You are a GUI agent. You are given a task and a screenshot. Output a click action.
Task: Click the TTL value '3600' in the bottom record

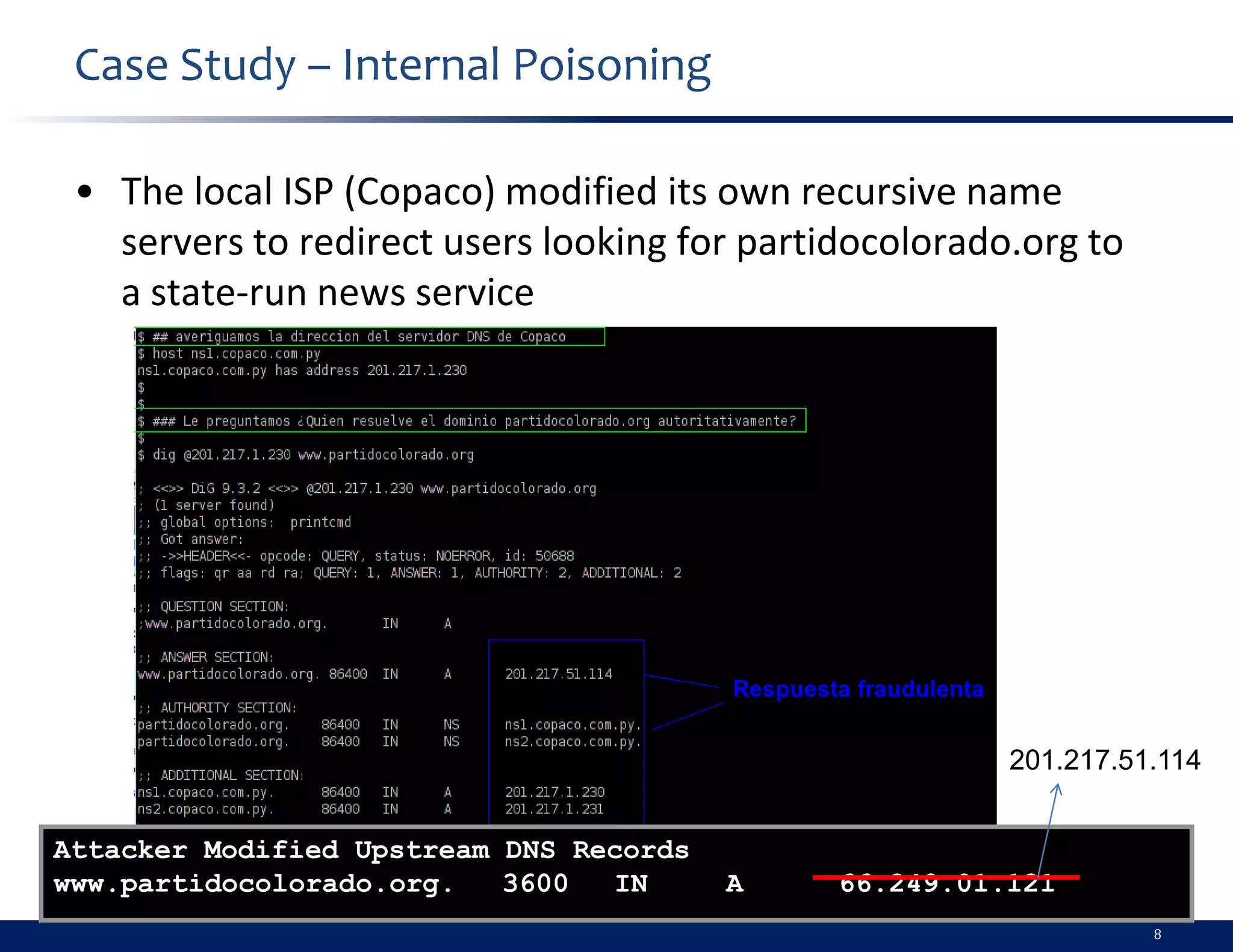coord(536,883)
